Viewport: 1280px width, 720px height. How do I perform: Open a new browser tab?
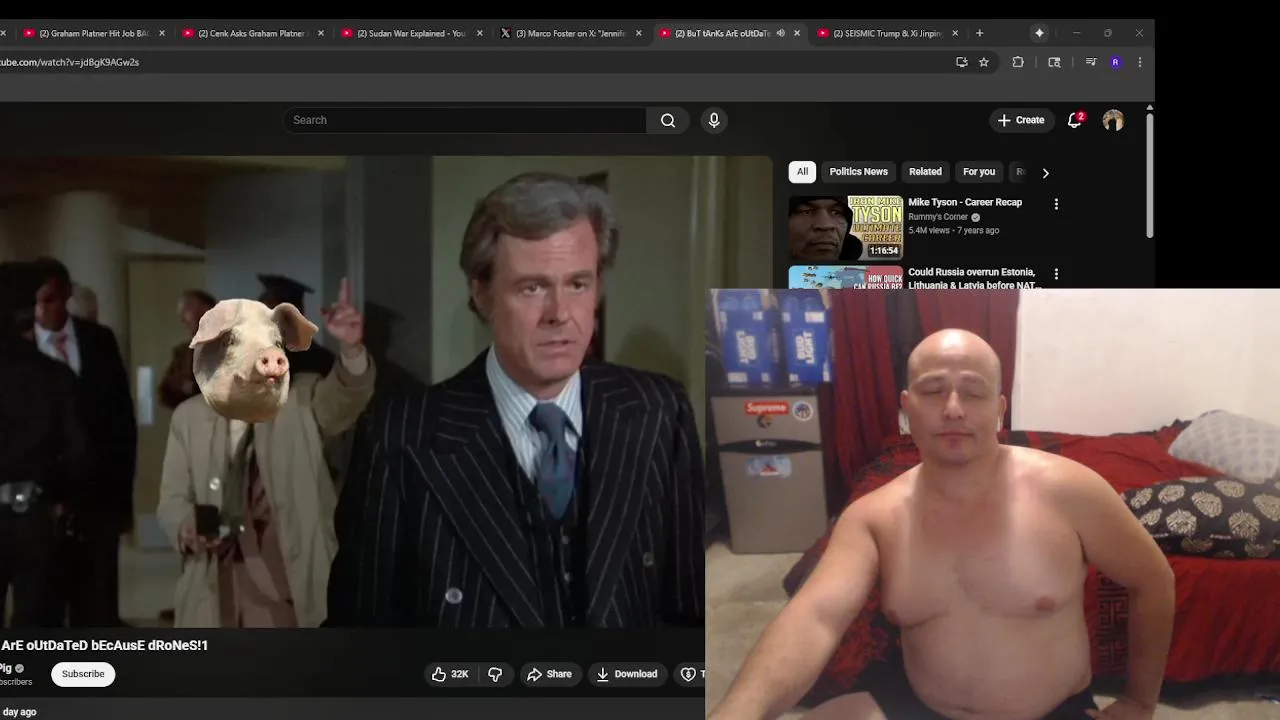point(979,33)
